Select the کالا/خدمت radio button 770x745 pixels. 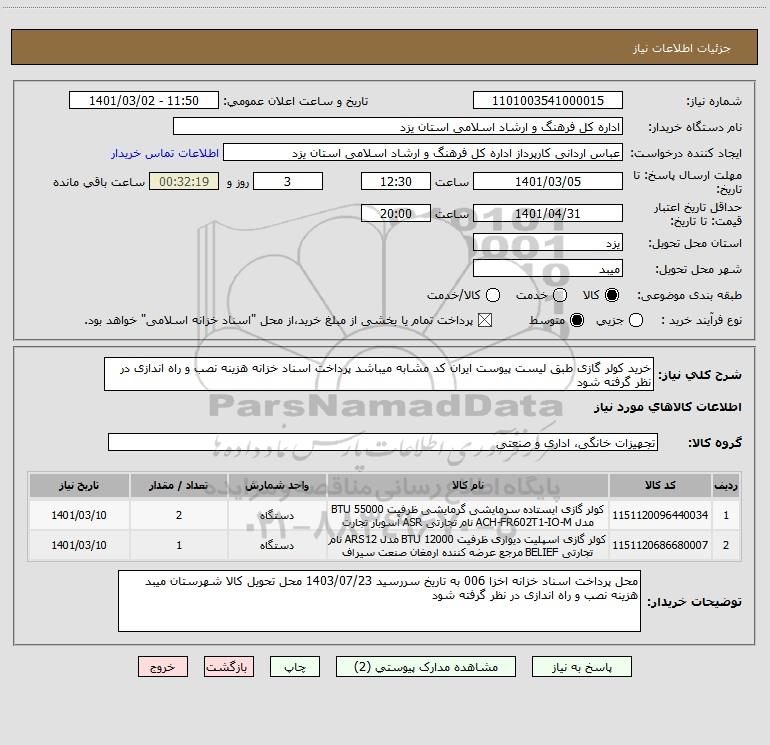[x=493, y=295]
